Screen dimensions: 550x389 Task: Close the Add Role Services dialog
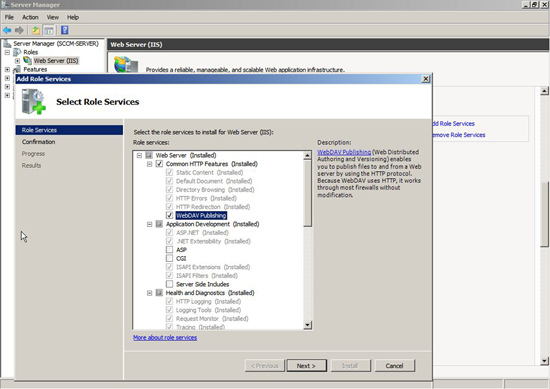point(425,79)
